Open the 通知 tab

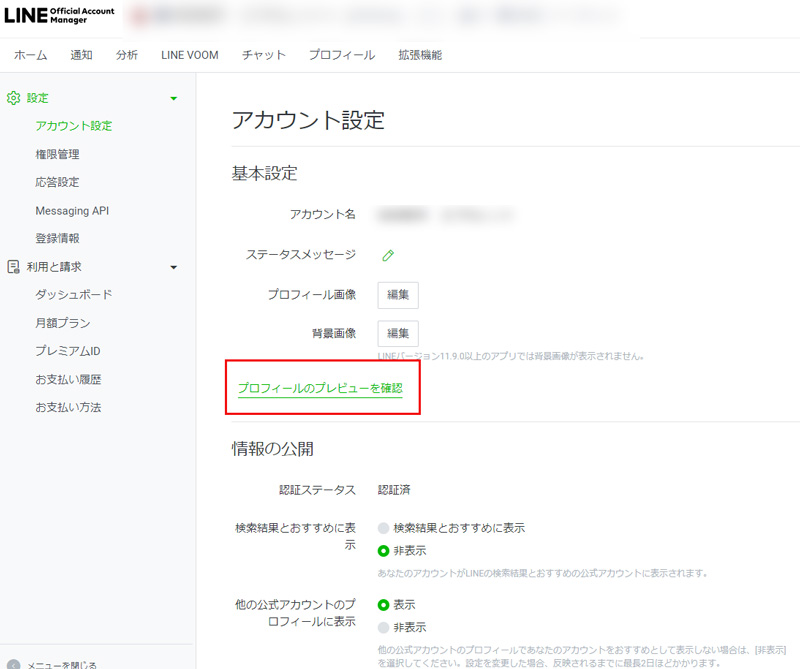point(81,55)
